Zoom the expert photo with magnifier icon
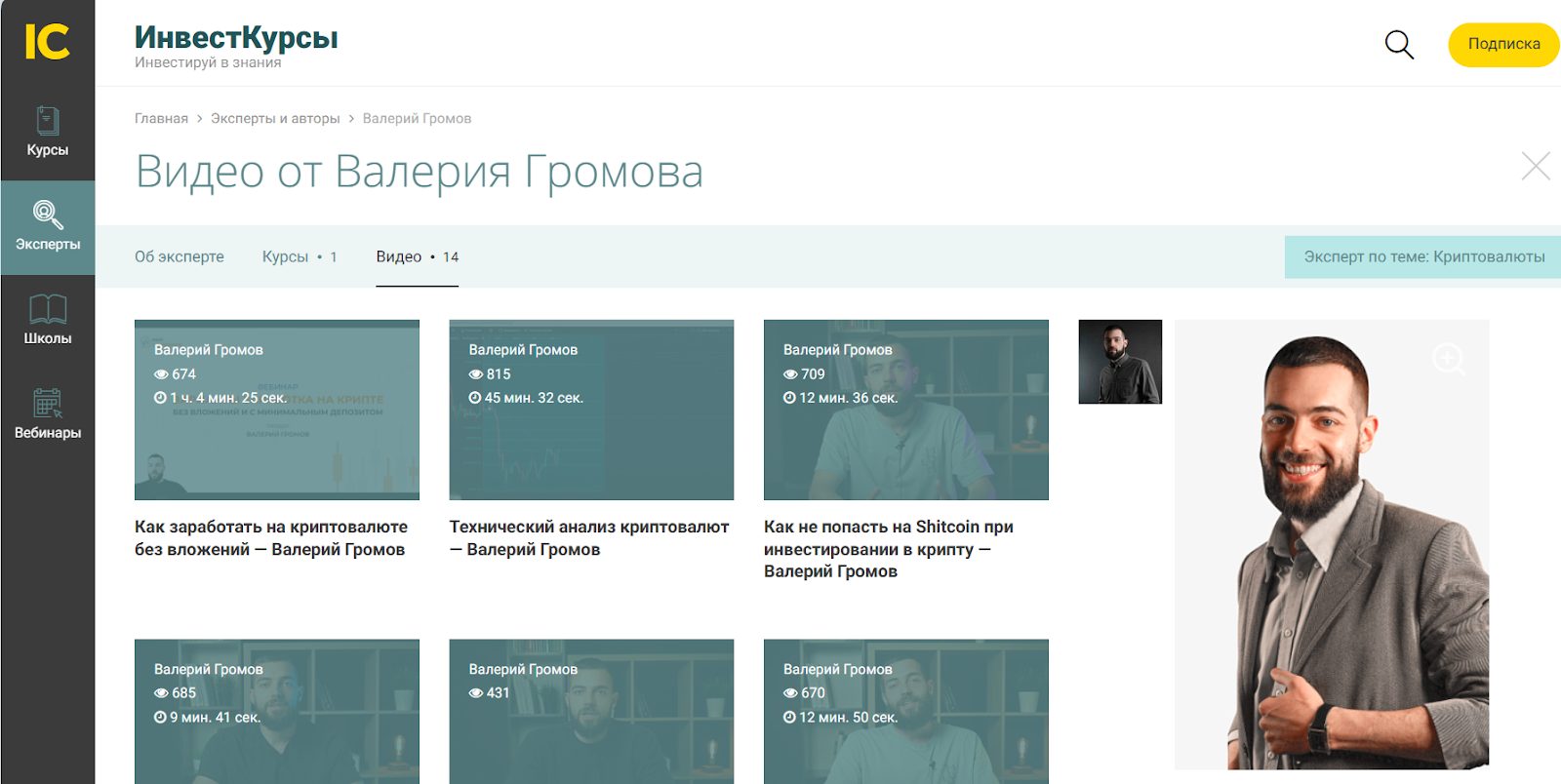Viewport: 1561px width, 784px height. click(x=1448, y=359)
